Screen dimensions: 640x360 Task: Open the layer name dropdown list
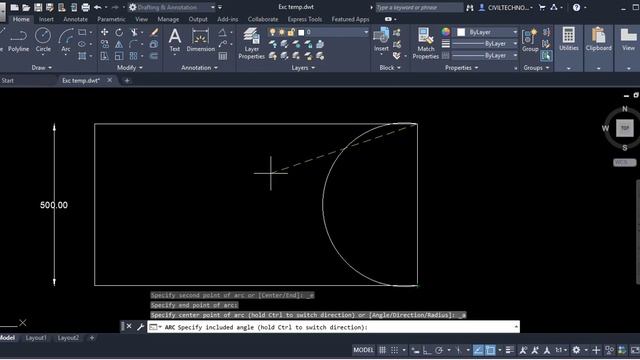(x=366, y=32)
